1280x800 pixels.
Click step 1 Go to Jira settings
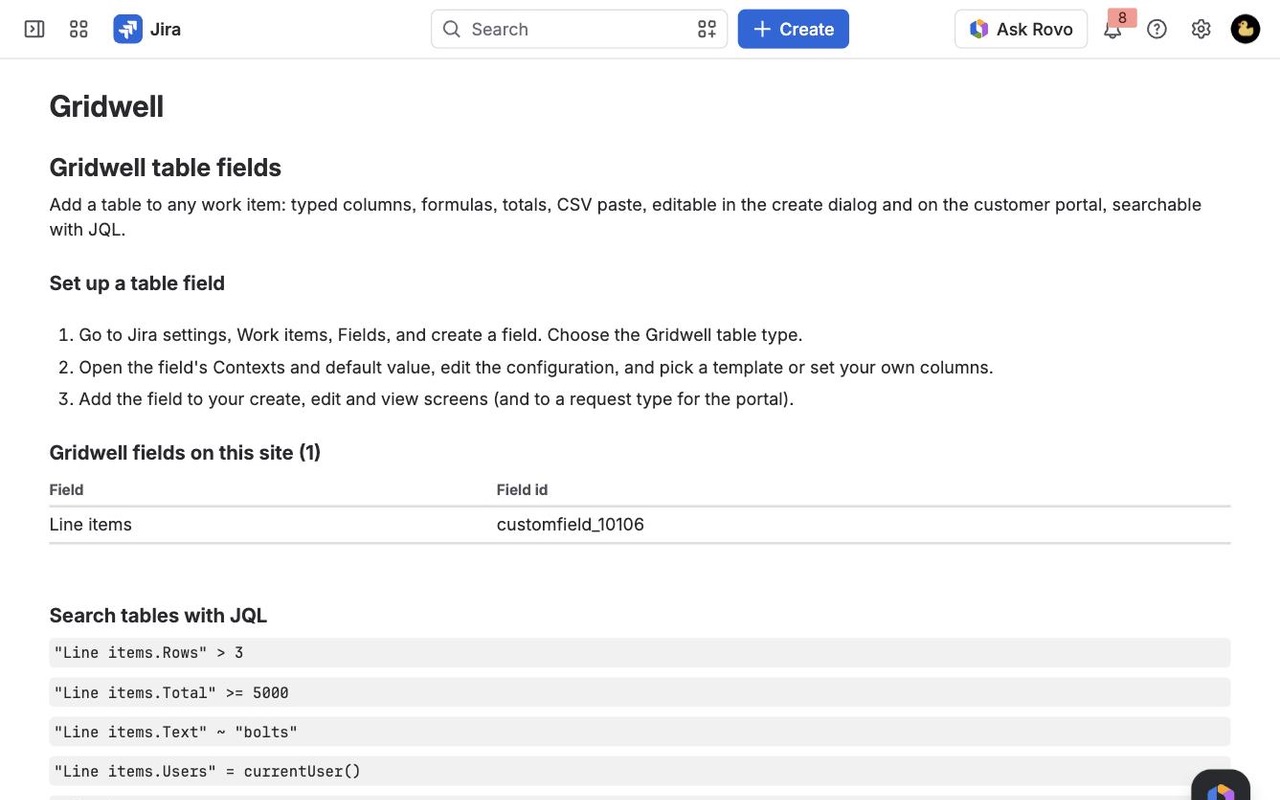[440, 334]
